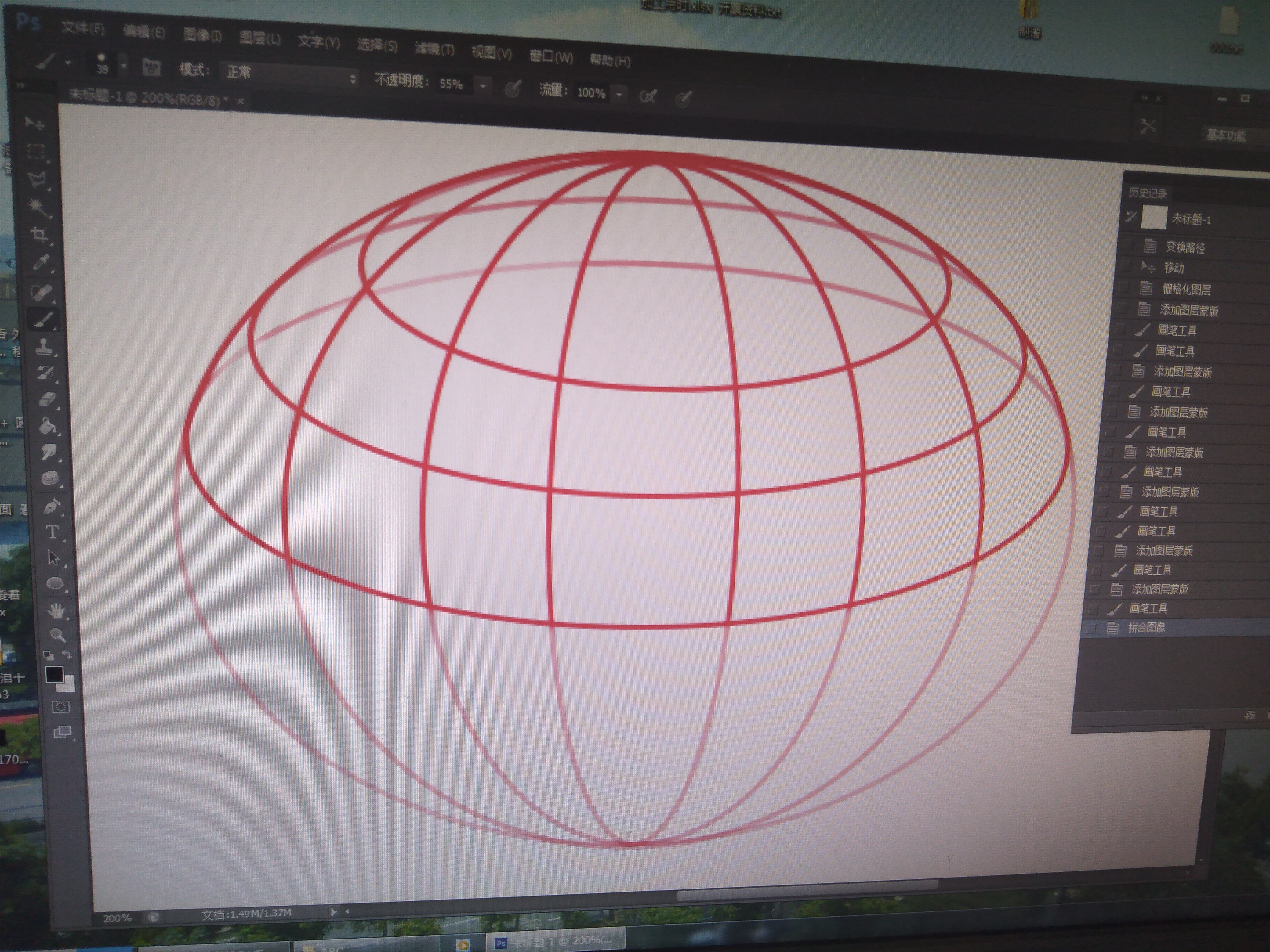This screenshot has width=1270, height=952.
Task: Select the Sponge tool
Action: click(x=51, y=478)
